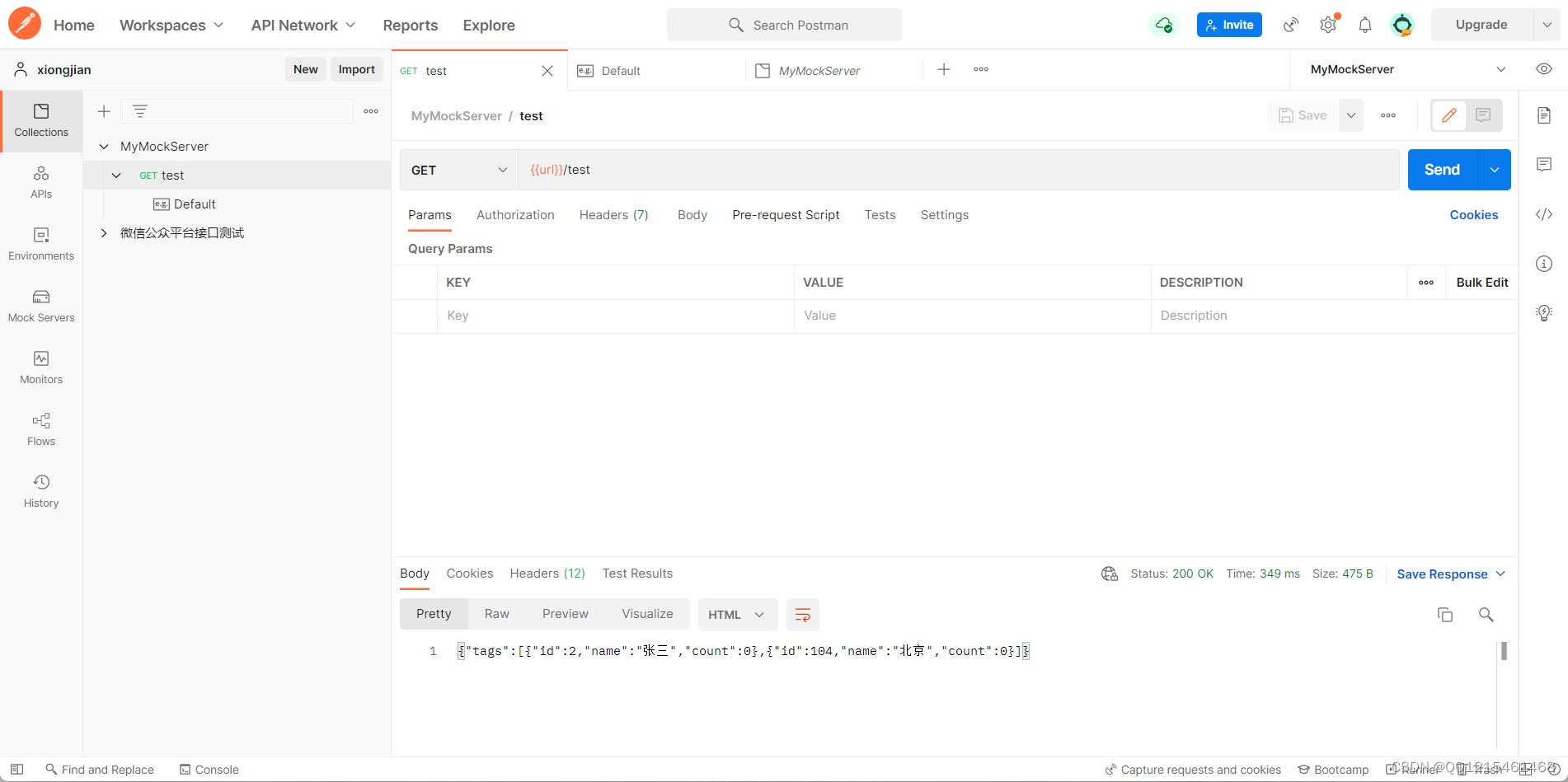Image resolution: width=1568 pixels, height=782 pixels.
Task: Click the Import button
Action: [x=357, y=69]
